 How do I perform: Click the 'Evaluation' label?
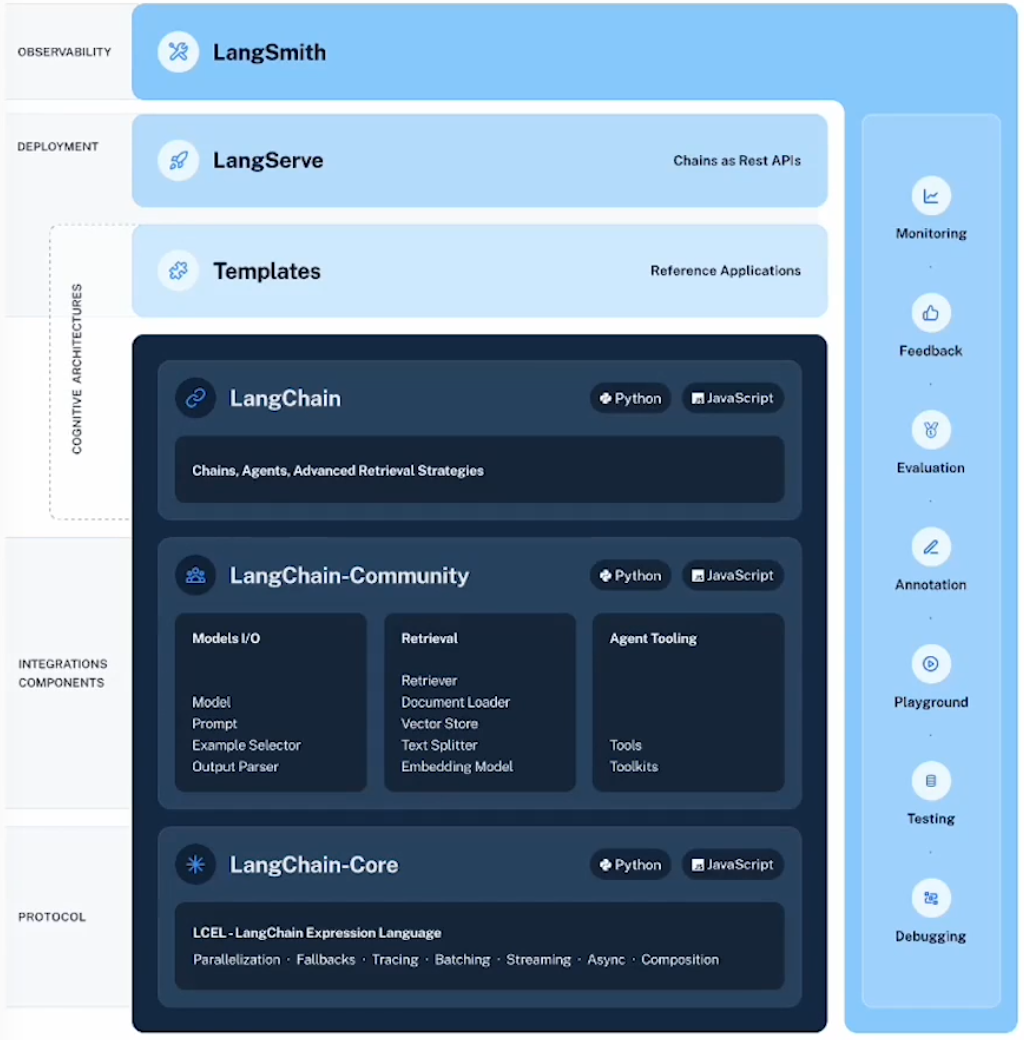pyautogui.click(x=930, y=468)
